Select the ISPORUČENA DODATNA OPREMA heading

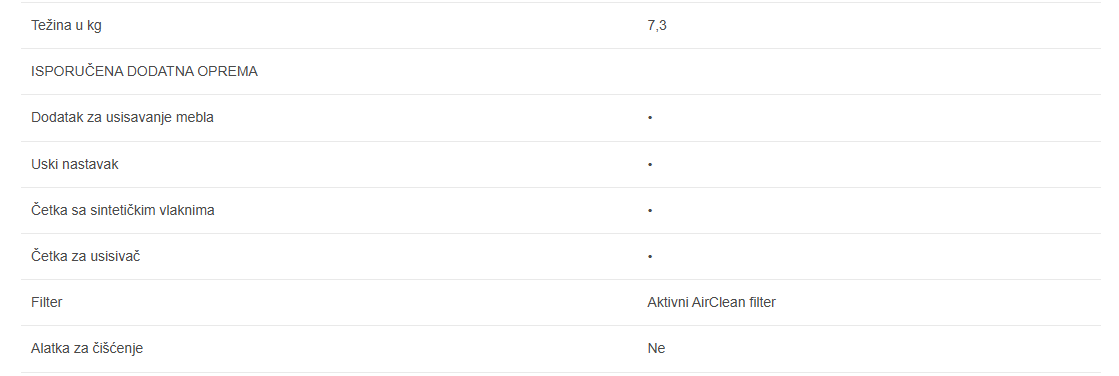coord(144,72)
